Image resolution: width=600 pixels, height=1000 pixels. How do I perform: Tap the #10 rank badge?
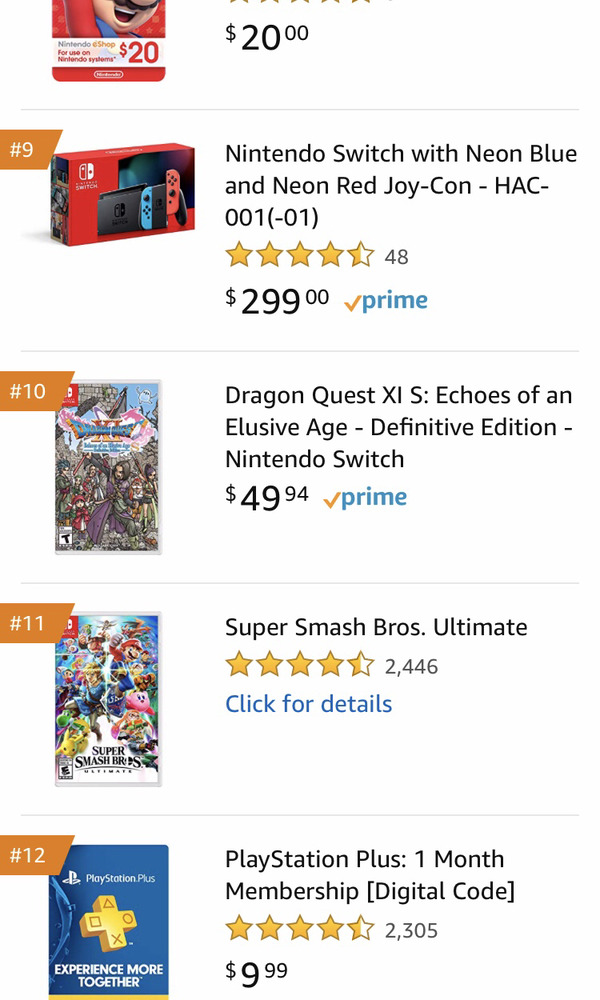click(30, 391)
